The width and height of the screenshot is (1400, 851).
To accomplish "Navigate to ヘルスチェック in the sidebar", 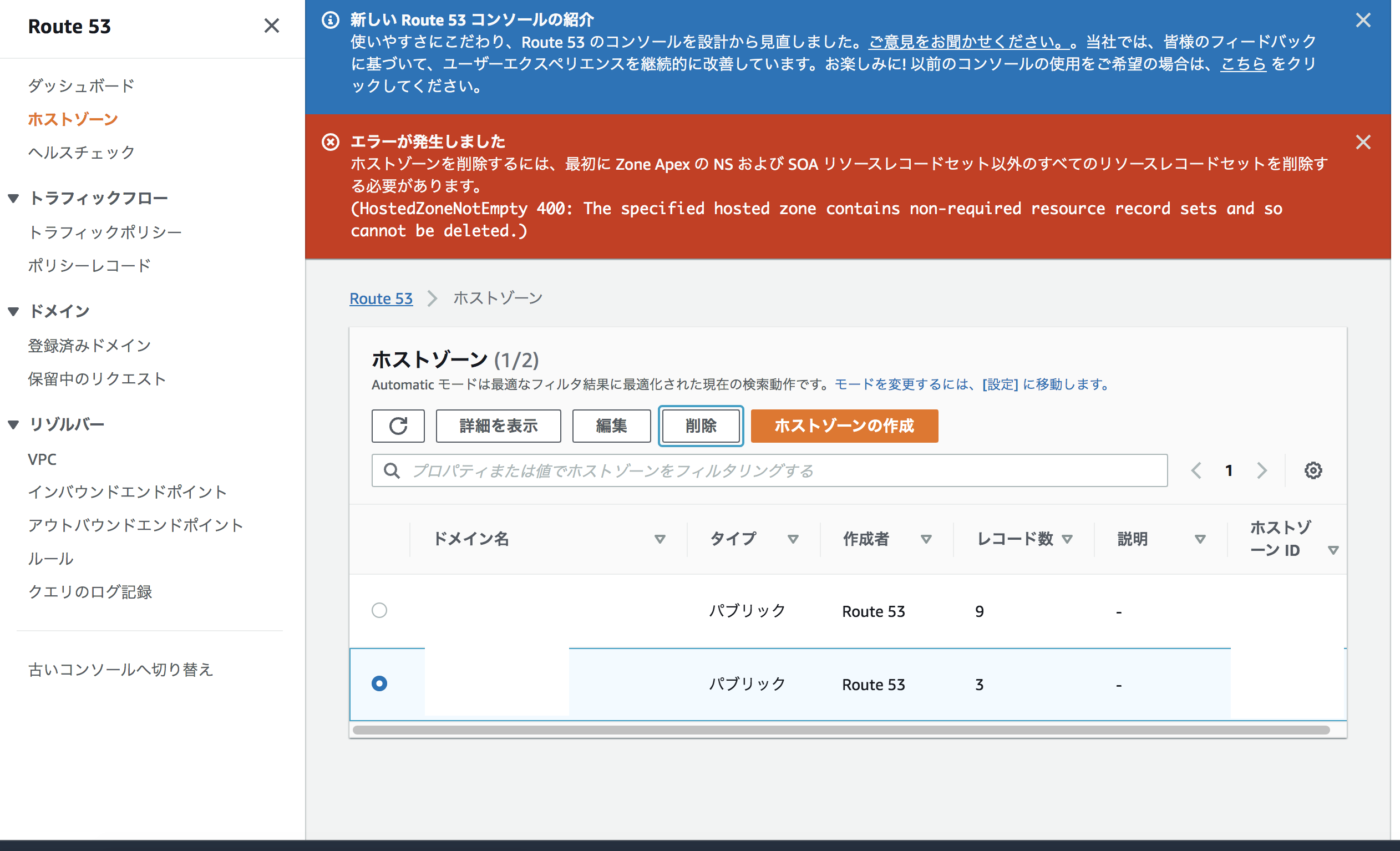I will coord(81,151).
